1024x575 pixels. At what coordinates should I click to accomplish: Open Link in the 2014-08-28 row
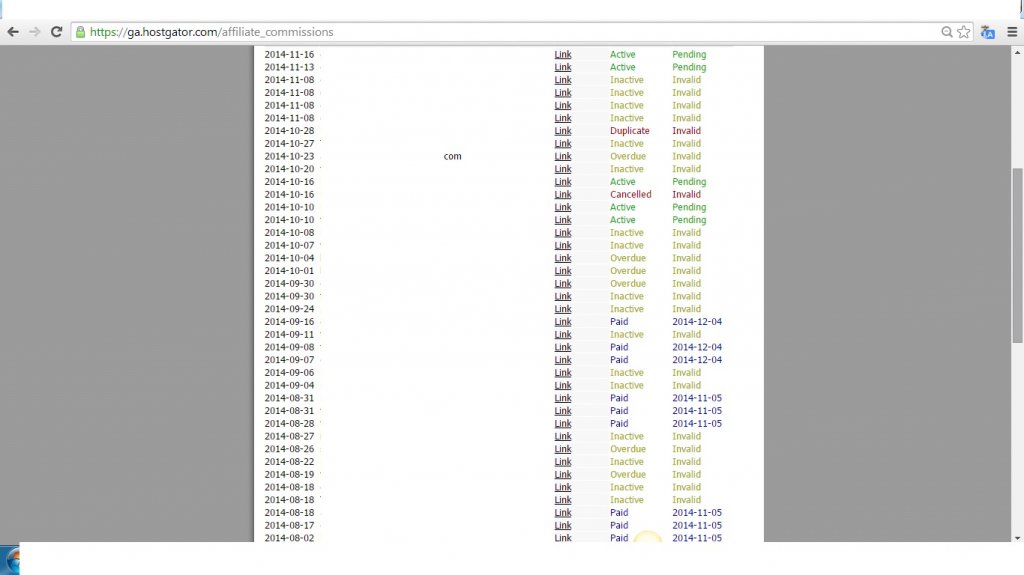coord(563,423)
